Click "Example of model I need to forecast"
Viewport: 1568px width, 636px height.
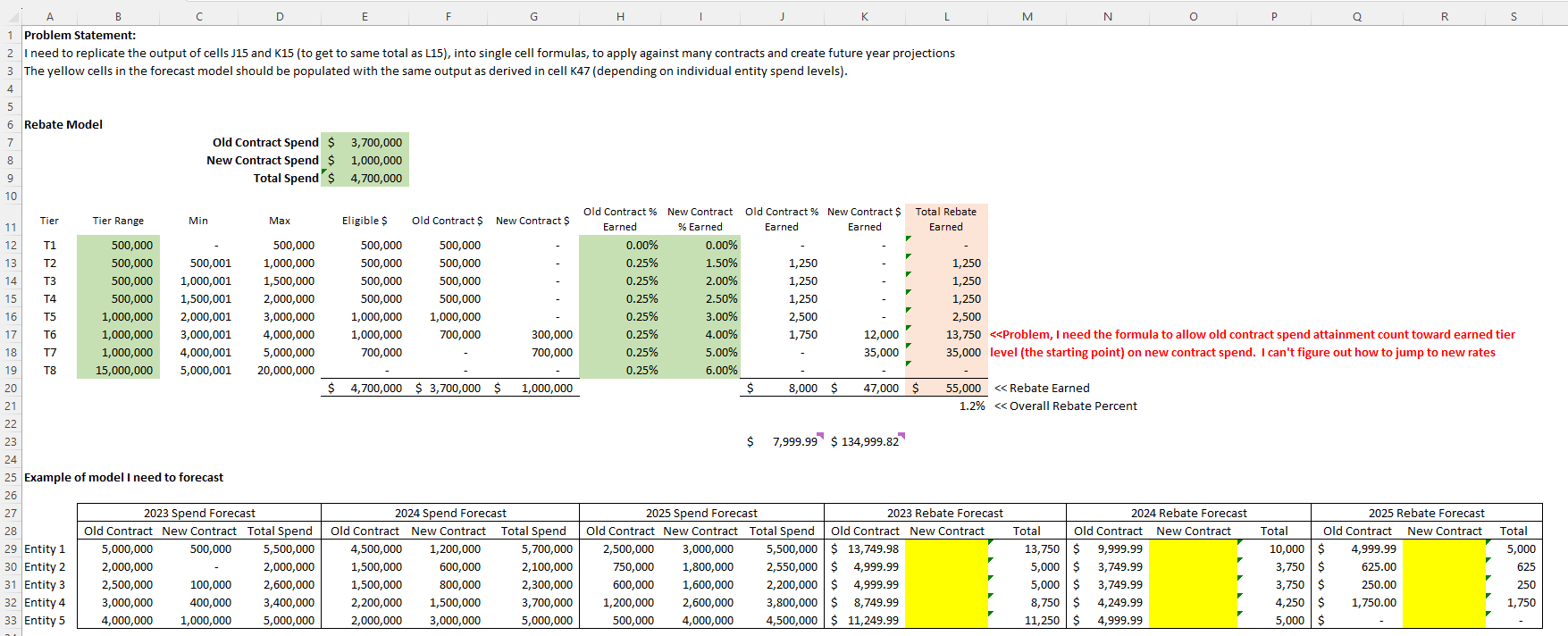tap(123, 477)
